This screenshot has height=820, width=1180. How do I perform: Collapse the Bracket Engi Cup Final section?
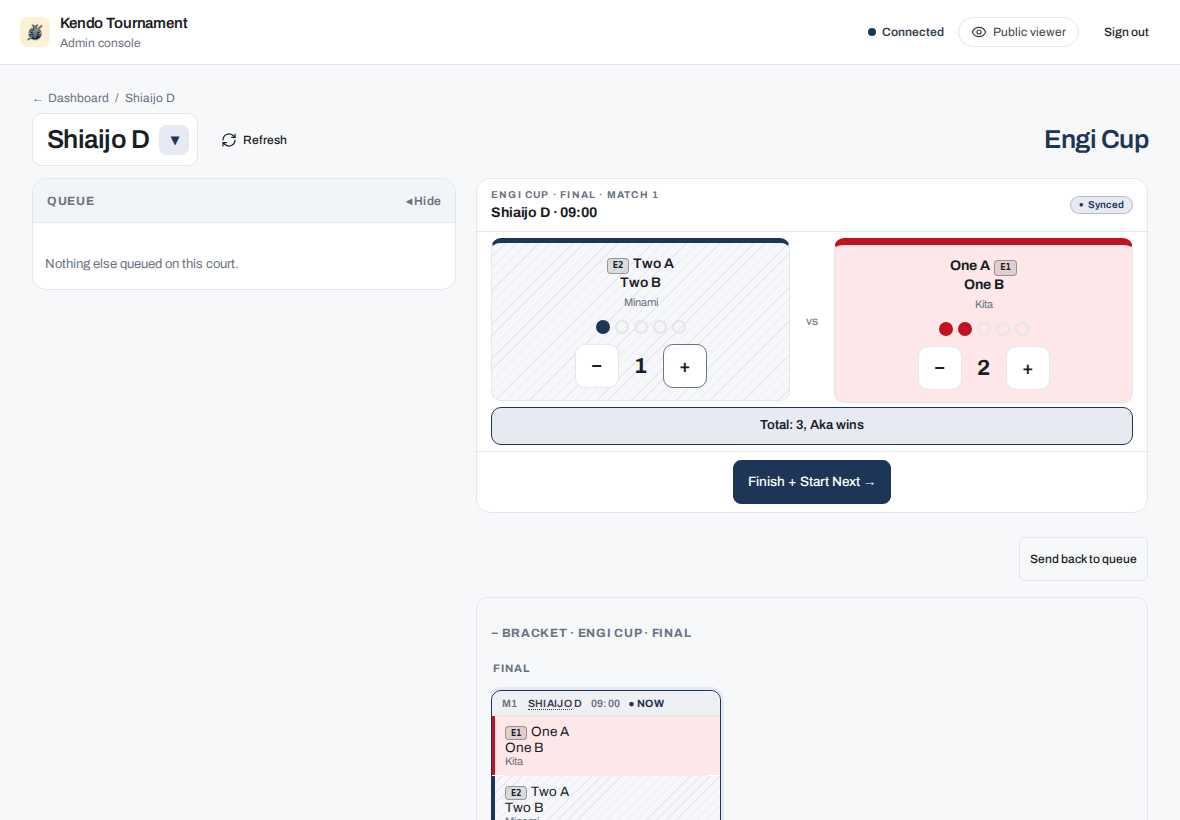coord(591,633)
